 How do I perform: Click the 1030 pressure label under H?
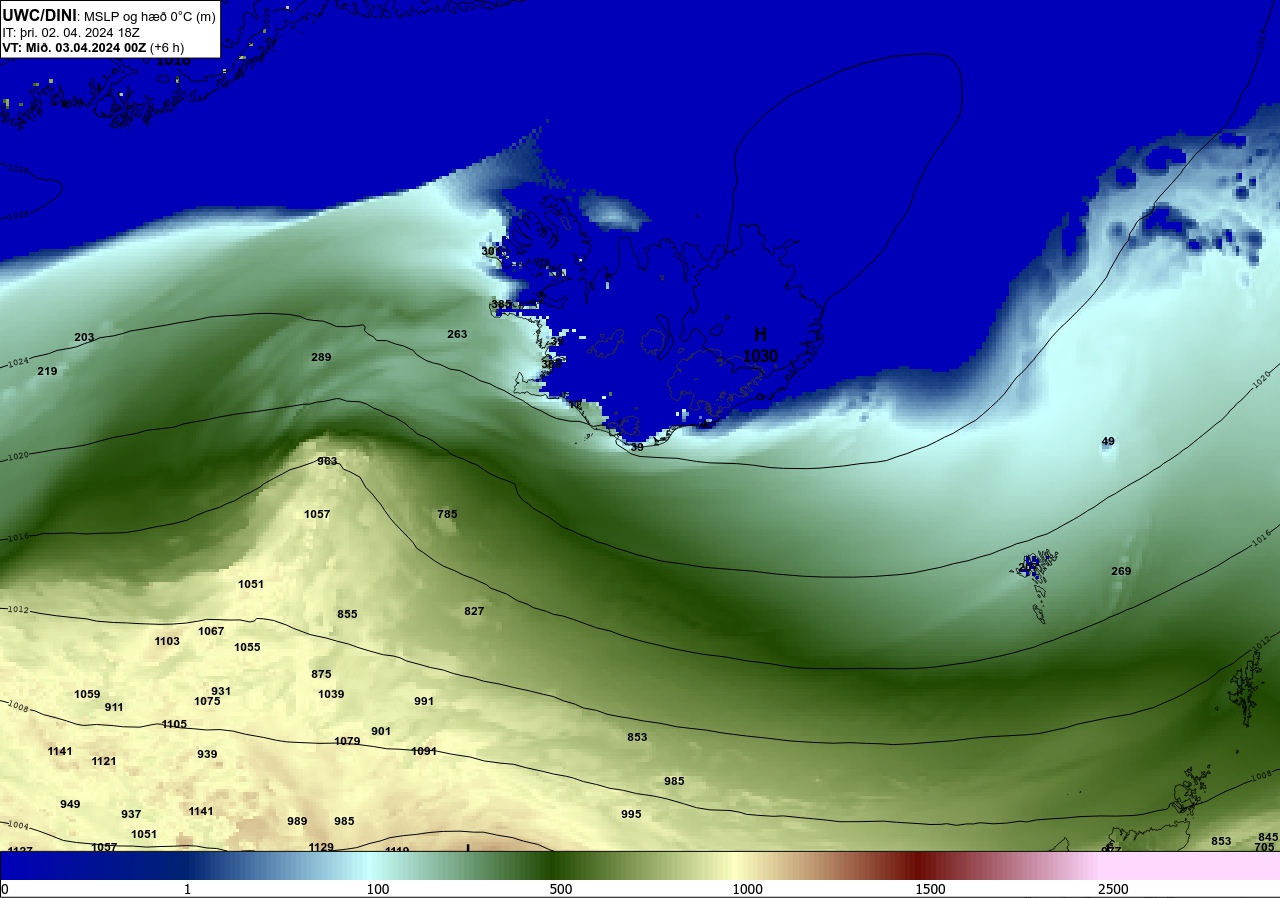pos(760,356)
